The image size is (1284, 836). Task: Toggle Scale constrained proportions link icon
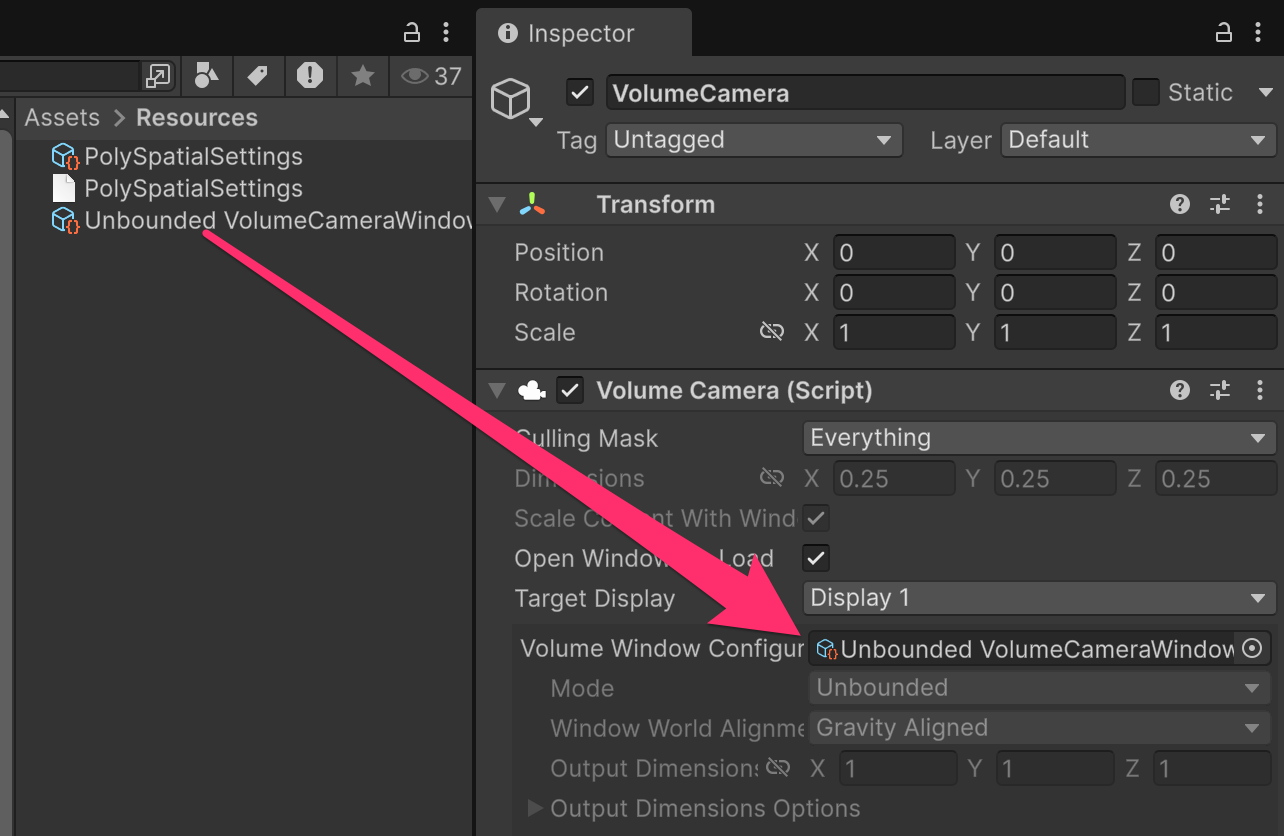772,332
